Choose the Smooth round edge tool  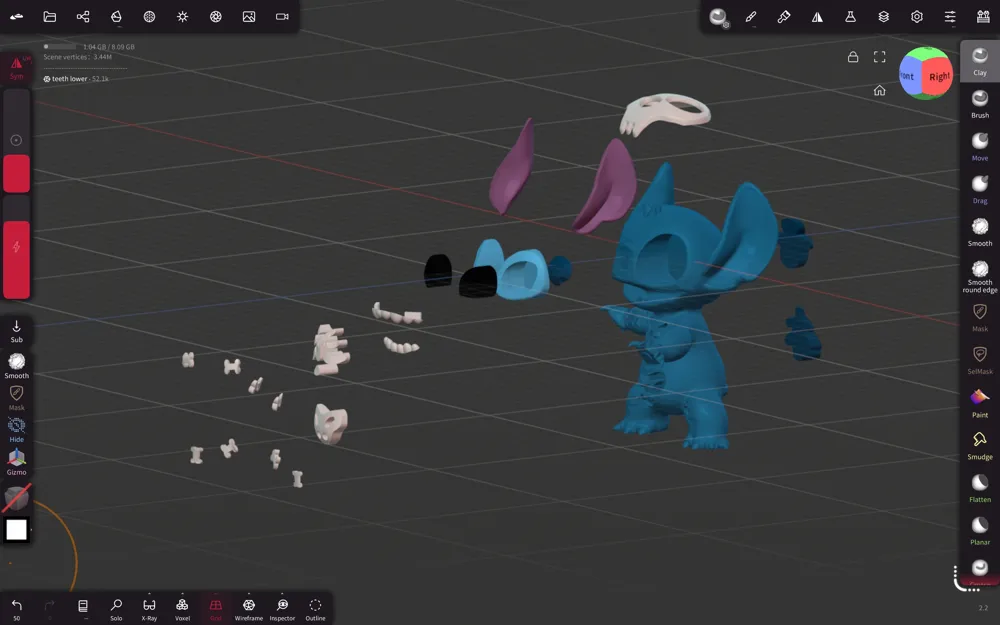[x=980, y=276]
